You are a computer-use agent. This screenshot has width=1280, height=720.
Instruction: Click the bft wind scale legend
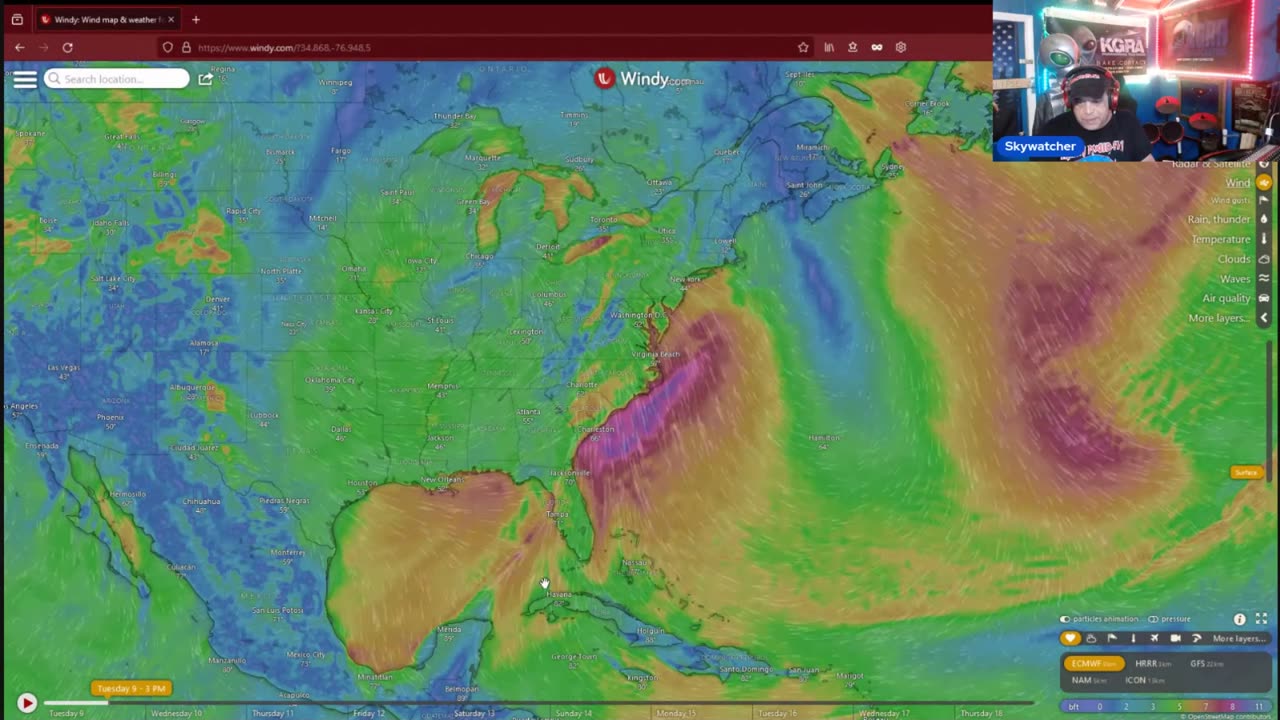pyautogui.click(x=1165, y=706)
